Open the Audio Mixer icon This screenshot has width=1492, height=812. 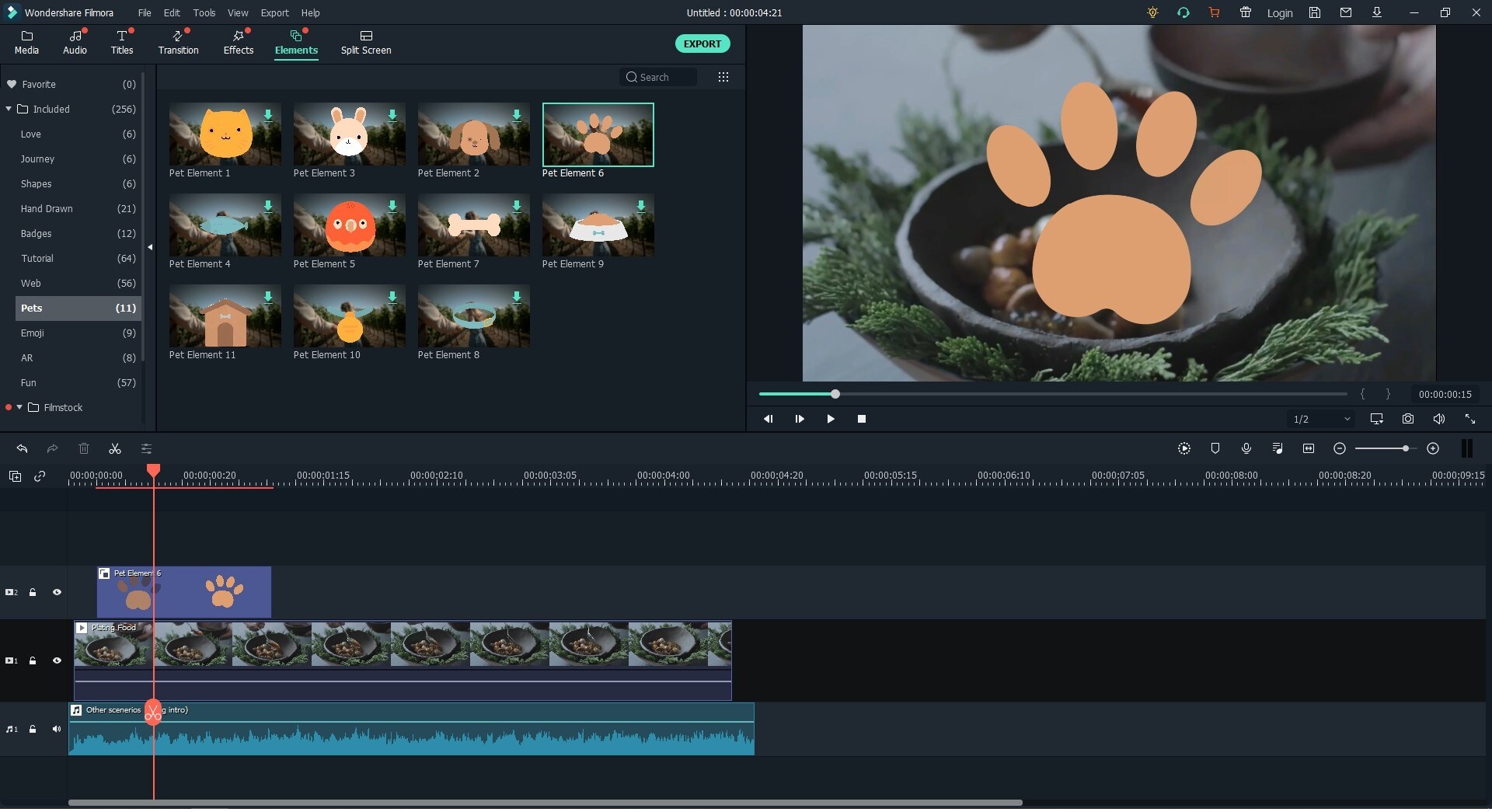[x=1277, y=448]
